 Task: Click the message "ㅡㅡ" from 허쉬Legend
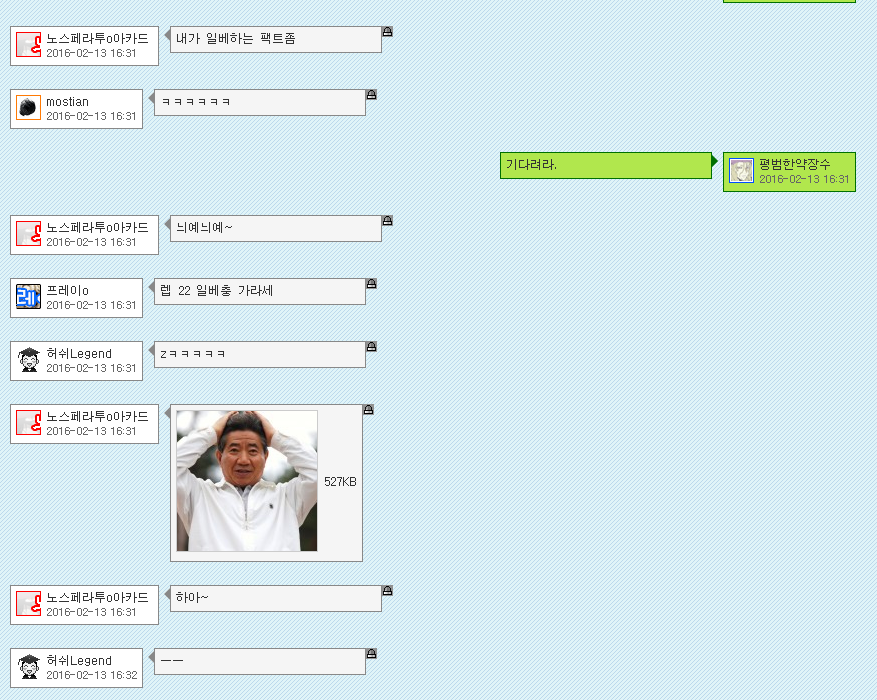[172, 661]
